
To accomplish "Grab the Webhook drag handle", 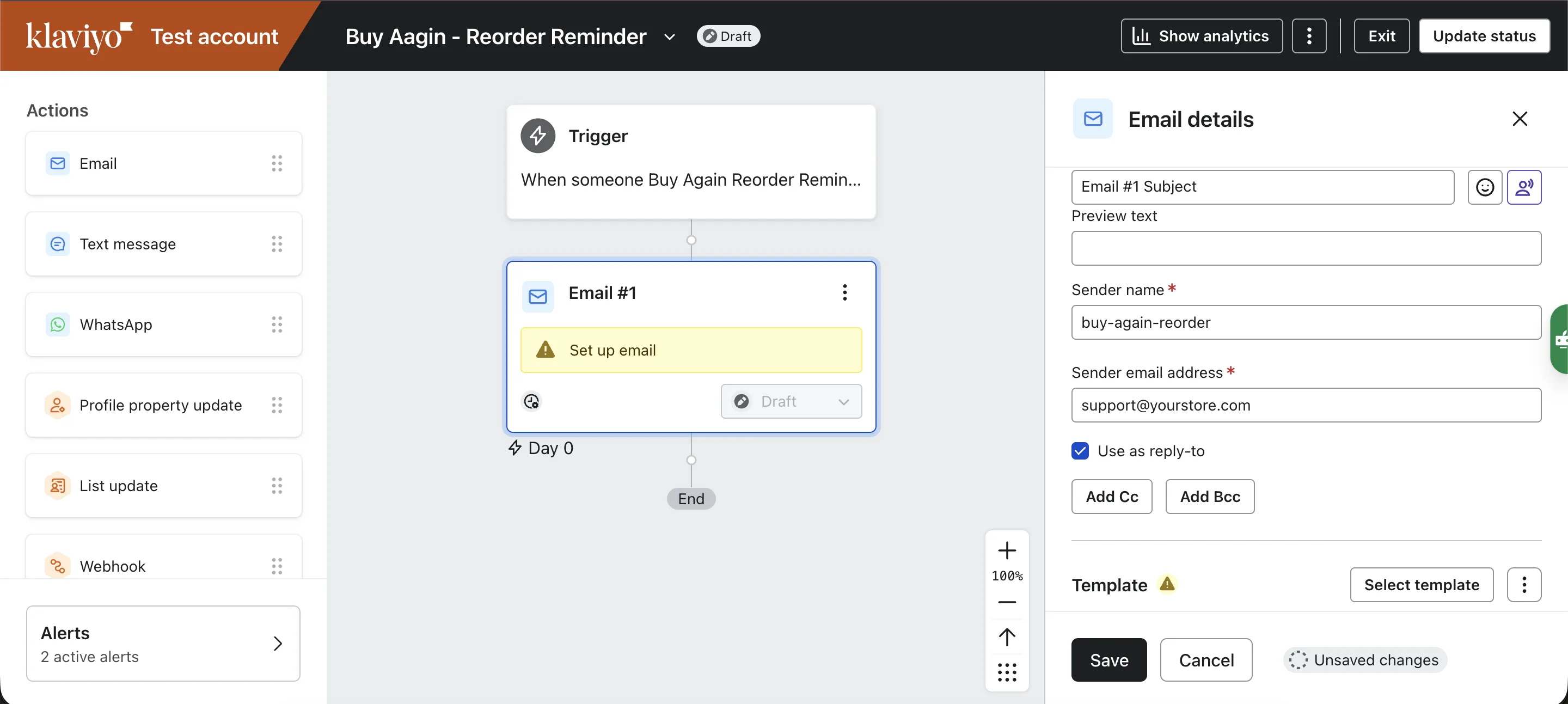I will point(277,566).
